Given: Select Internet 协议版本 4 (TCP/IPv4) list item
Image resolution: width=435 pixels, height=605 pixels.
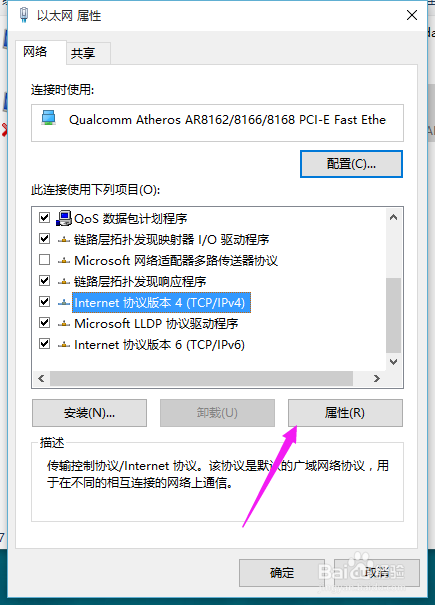Looking at the screenshot, I should (x=161, y=302).
